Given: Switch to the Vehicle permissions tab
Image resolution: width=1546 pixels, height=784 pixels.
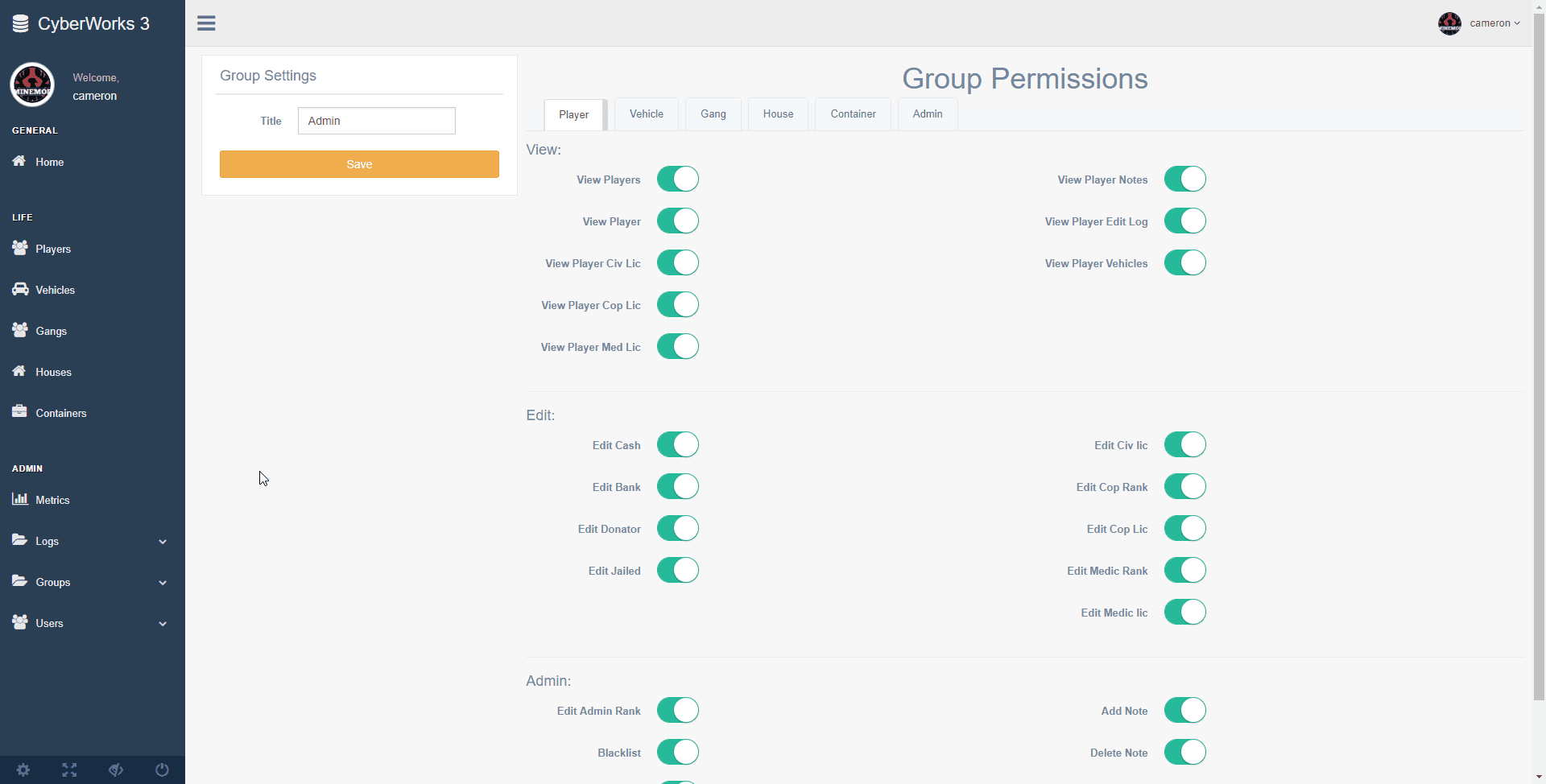Looking at the screenshot, I should (x=646, y=113).
